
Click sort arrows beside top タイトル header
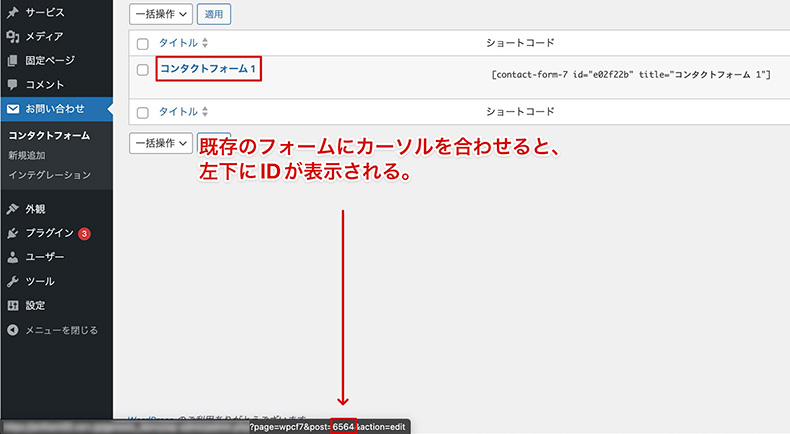pyautogui.click(x=205, y=43)
